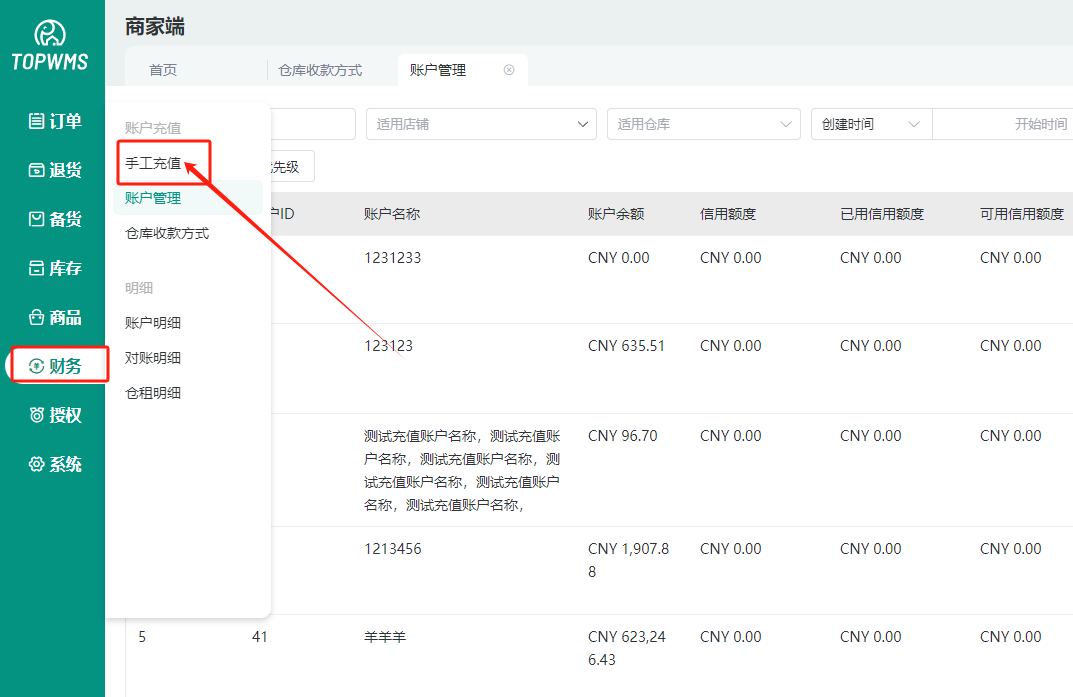Viewport: 1073px width, 697px height.
Task: Click the 开始时间 date field
Action: [1003, 124]
